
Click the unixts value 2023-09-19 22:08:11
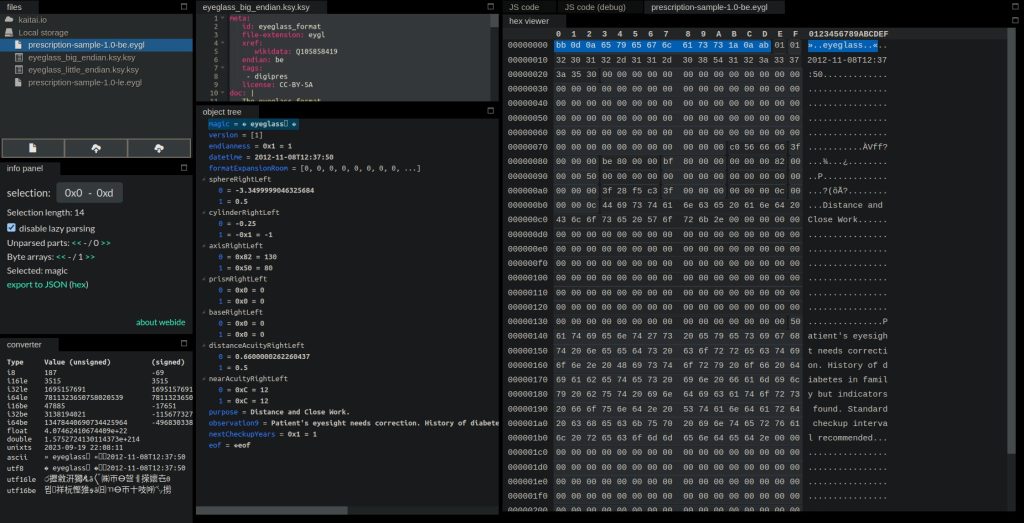(83, 448)
